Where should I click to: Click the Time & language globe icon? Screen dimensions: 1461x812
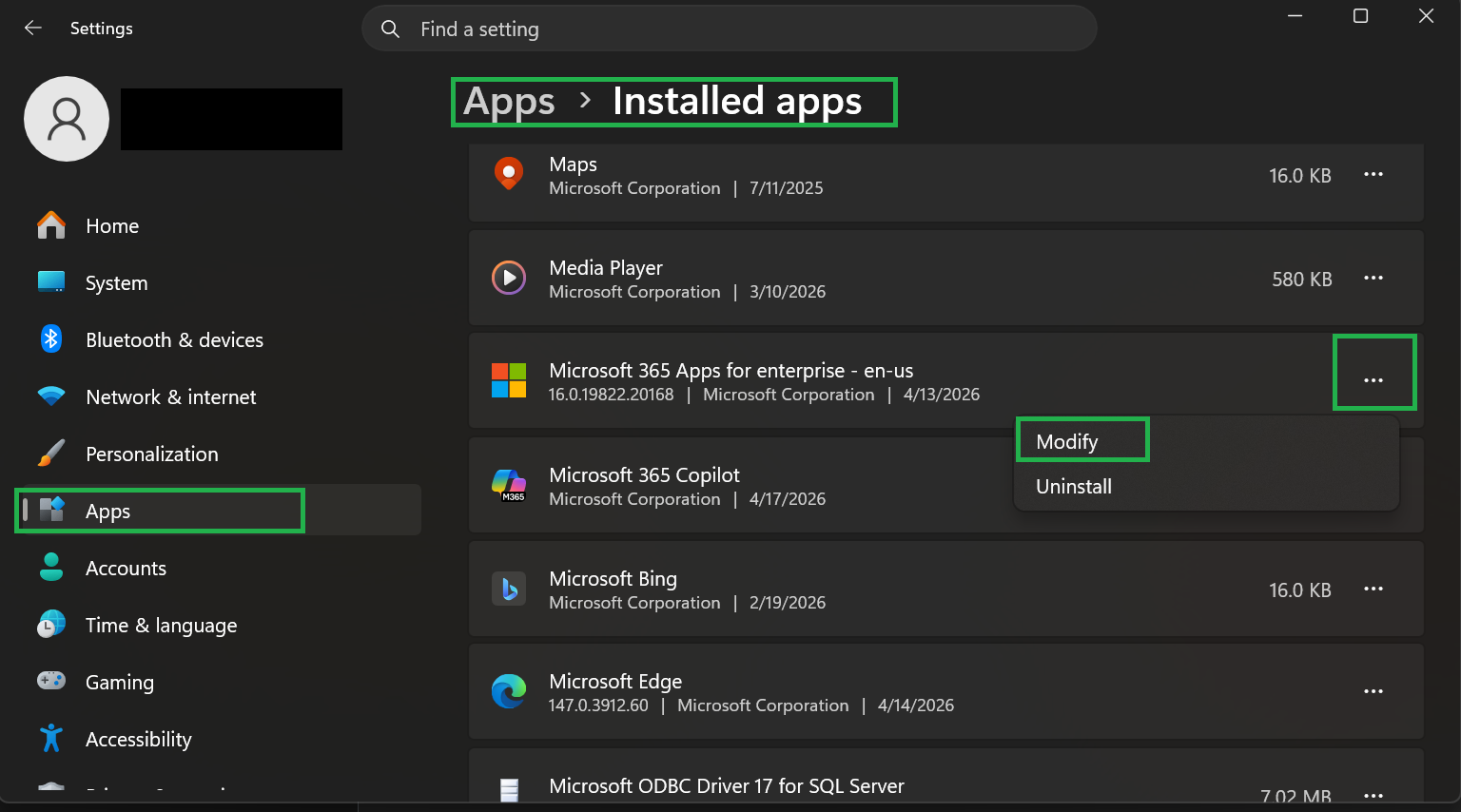click(x=51, y=625)
